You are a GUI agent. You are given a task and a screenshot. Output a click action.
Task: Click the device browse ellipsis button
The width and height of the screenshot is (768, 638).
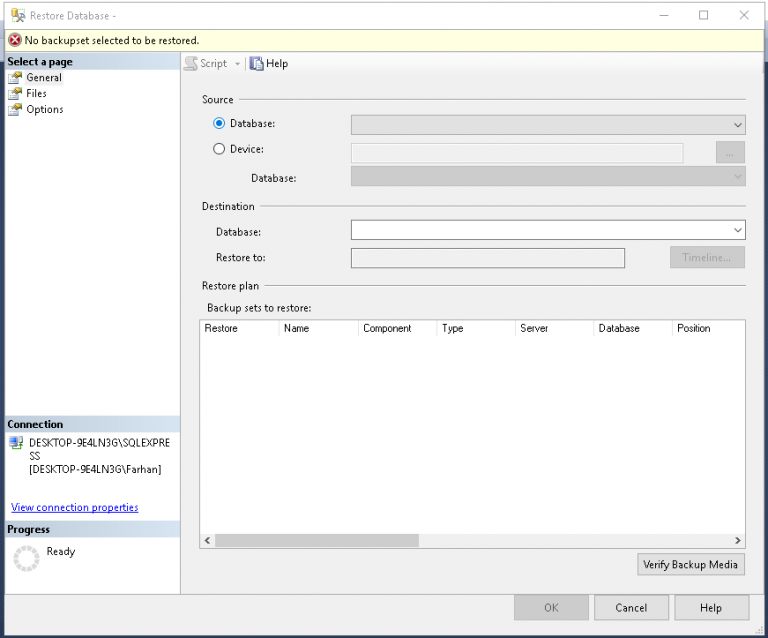point(730,152)
